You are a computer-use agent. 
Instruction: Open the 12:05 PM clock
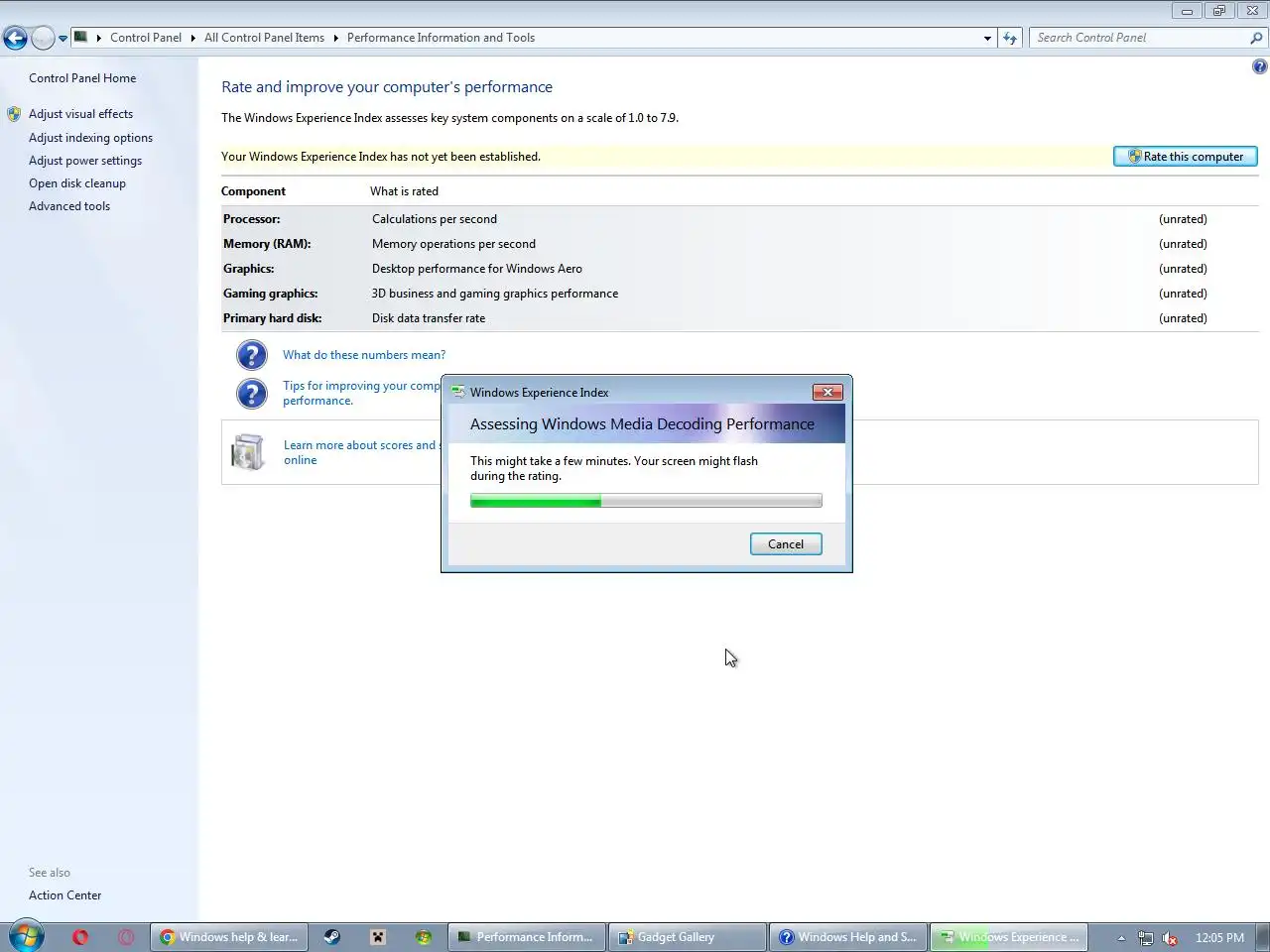pos(1219,938)
